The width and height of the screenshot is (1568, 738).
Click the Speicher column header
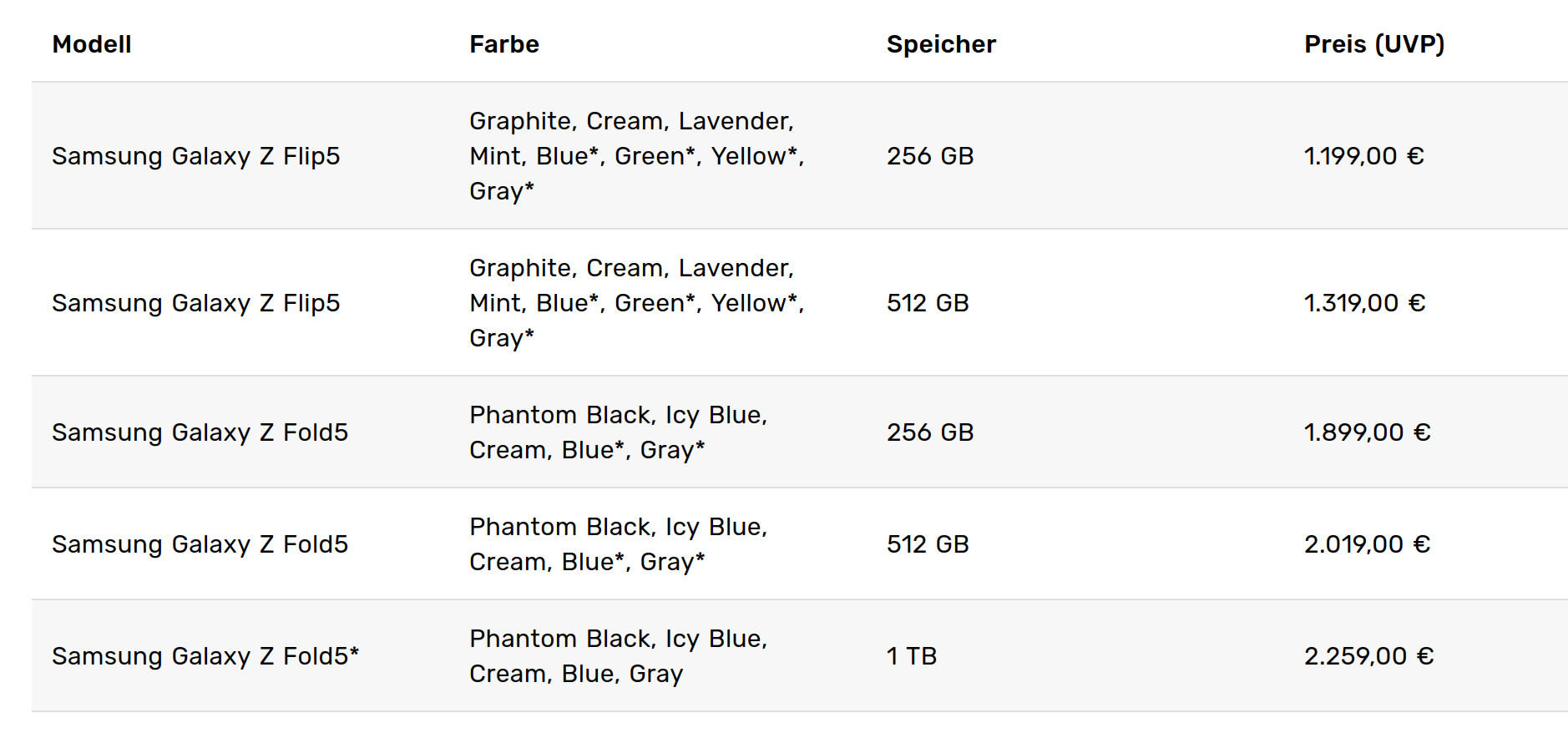click(941, 44)
